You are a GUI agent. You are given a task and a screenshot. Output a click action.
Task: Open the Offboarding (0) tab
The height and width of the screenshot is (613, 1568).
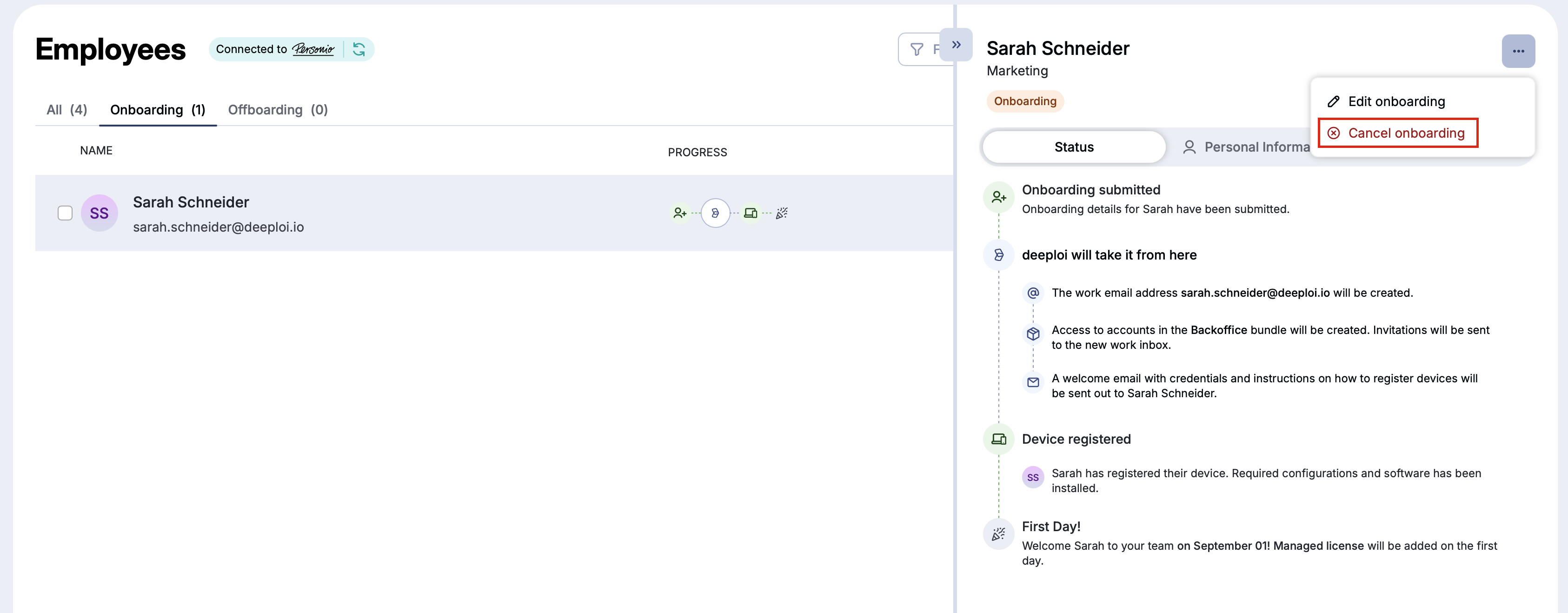[x=278, y=110]
